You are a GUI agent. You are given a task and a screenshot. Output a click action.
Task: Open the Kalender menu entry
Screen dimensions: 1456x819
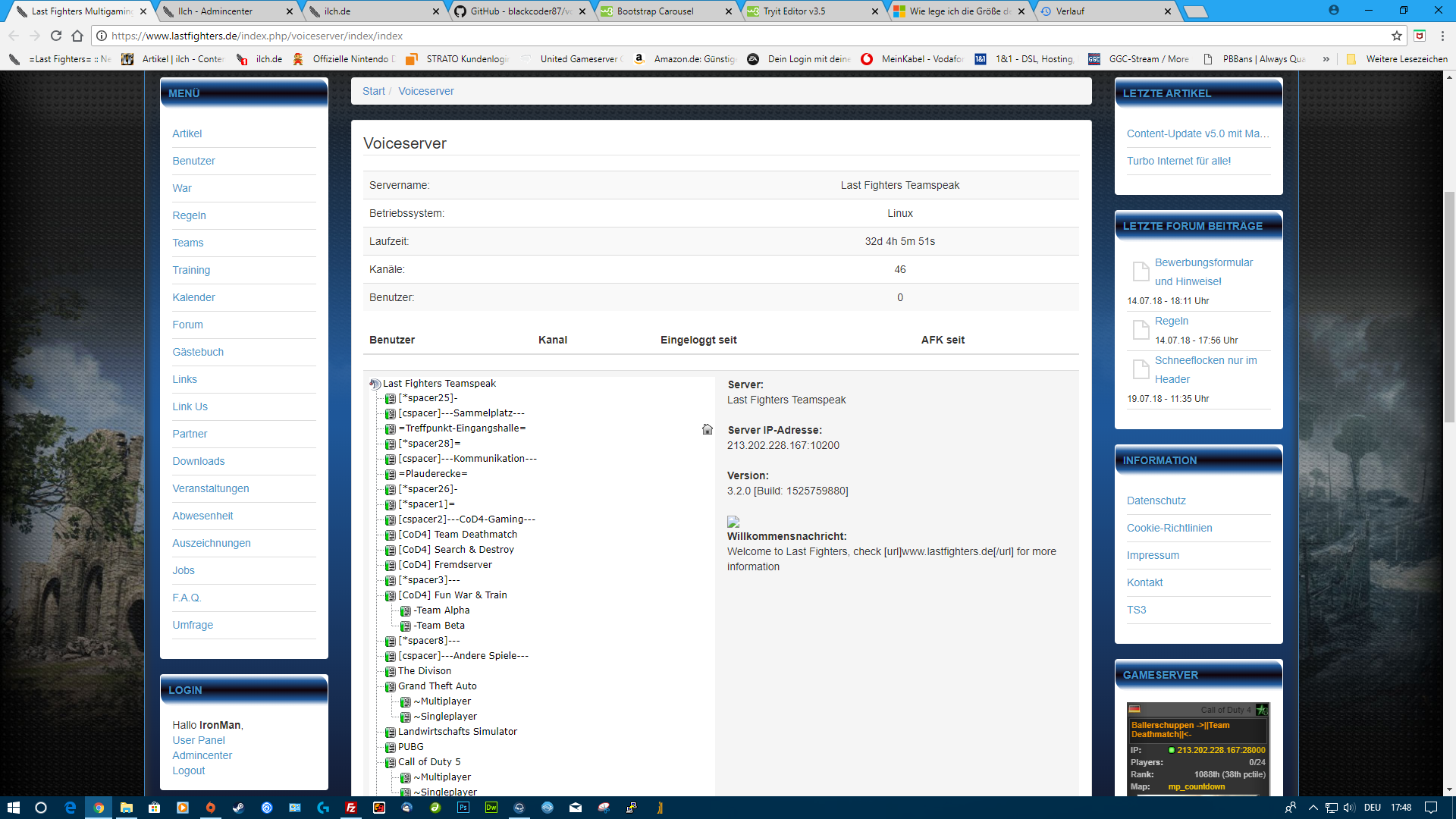pyautogui.click(x=193, y=297)
